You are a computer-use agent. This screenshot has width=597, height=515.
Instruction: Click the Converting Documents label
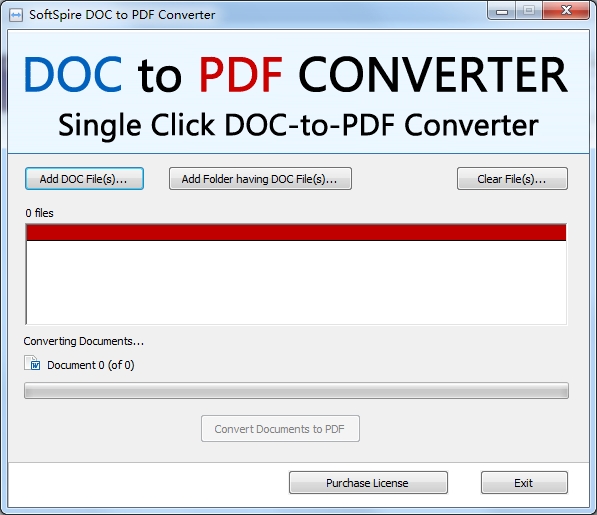click(84, 341)
